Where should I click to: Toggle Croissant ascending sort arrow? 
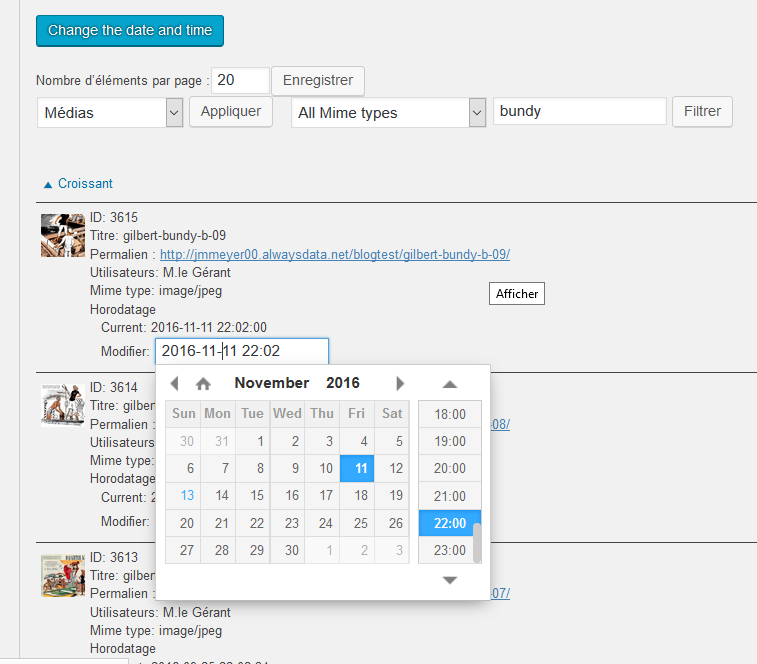(x=48, y=185)
